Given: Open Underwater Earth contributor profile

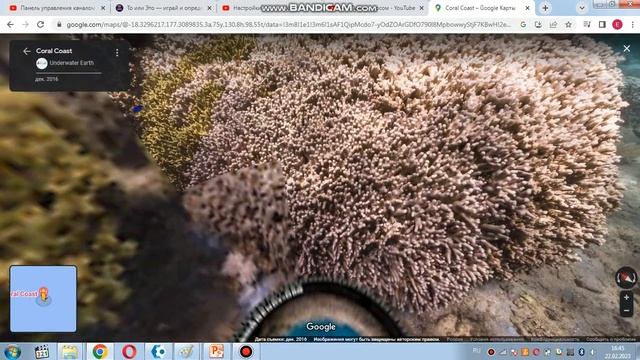Looking at the screenshot, I should point(71,63).
